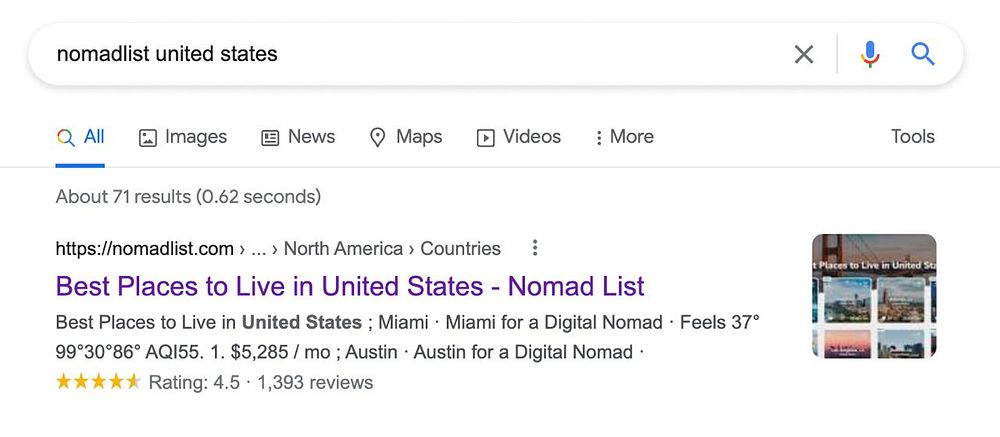The height and width of the screenshot is (437, 1000).
Task: Clear the search query with X icon
Action: pos(804,55)
